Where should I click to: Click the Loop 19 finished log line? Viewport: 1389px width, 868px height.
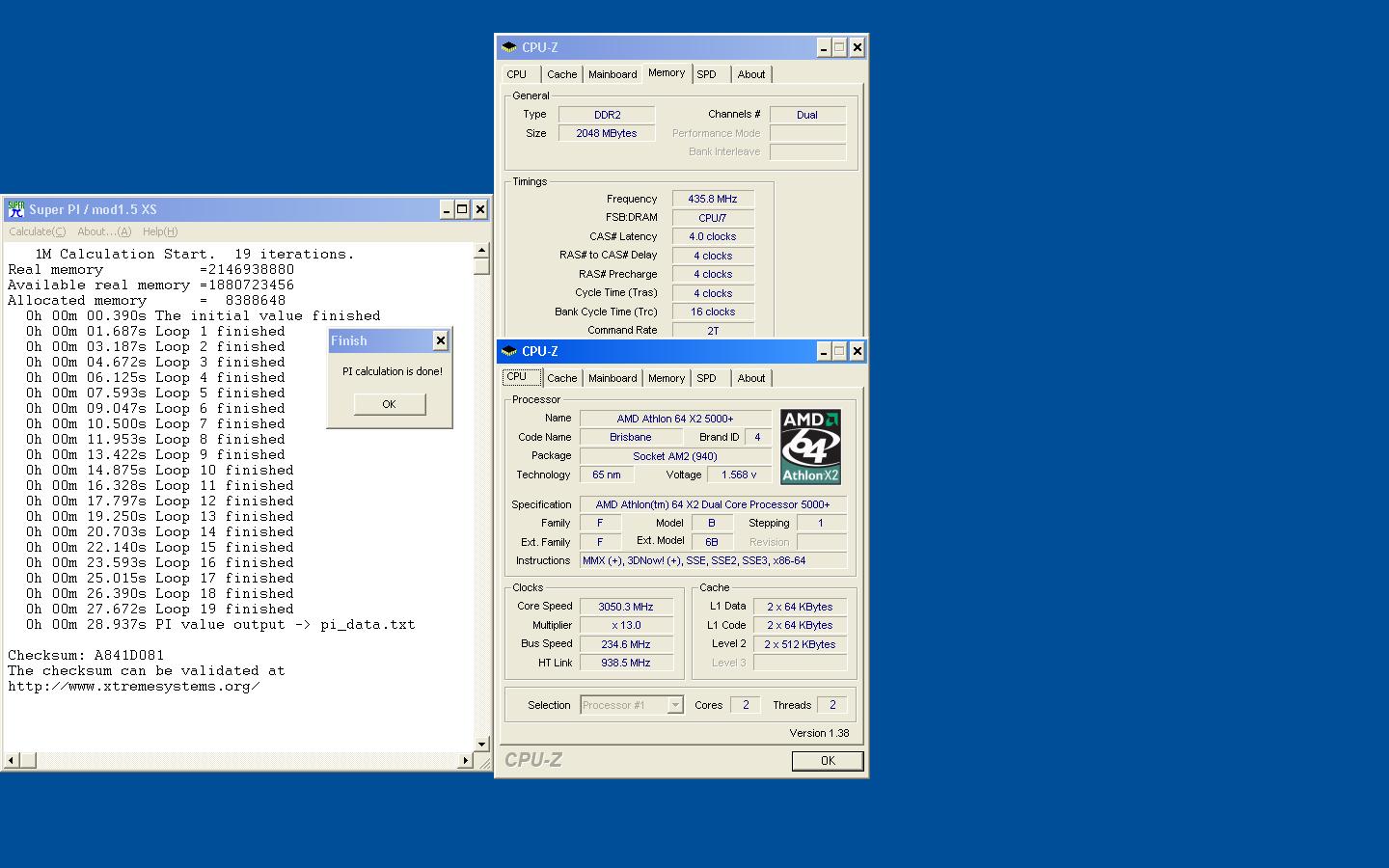(160, 609)
